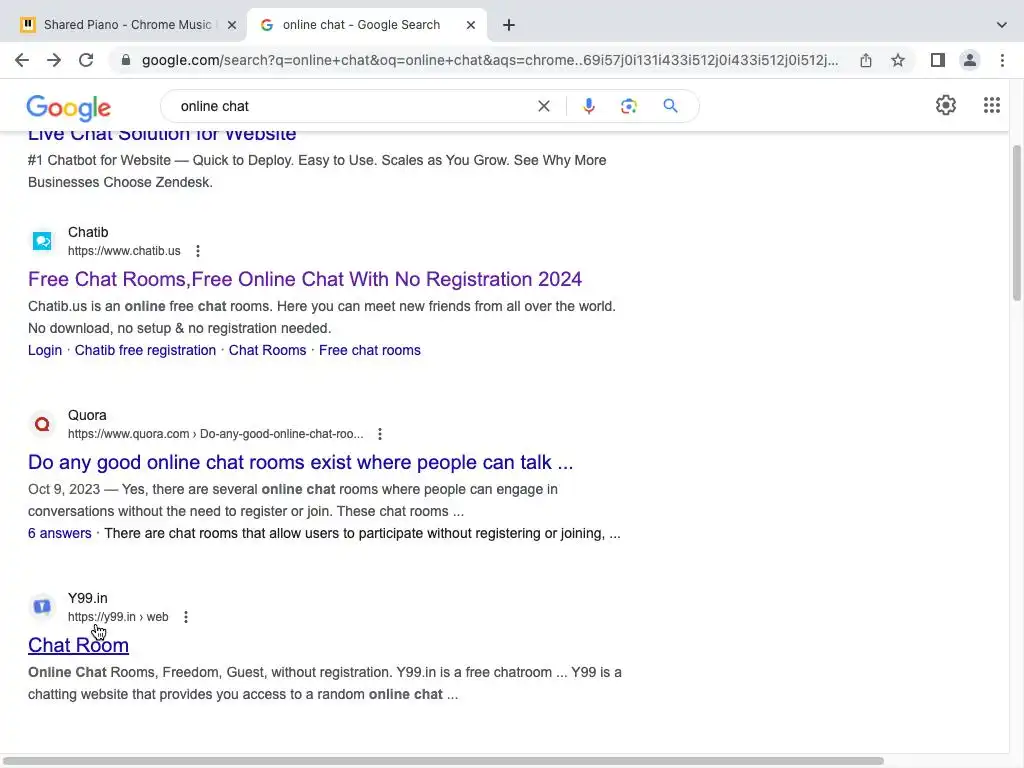
Task: Click inside the online chat search field
Action: (353, 106)
